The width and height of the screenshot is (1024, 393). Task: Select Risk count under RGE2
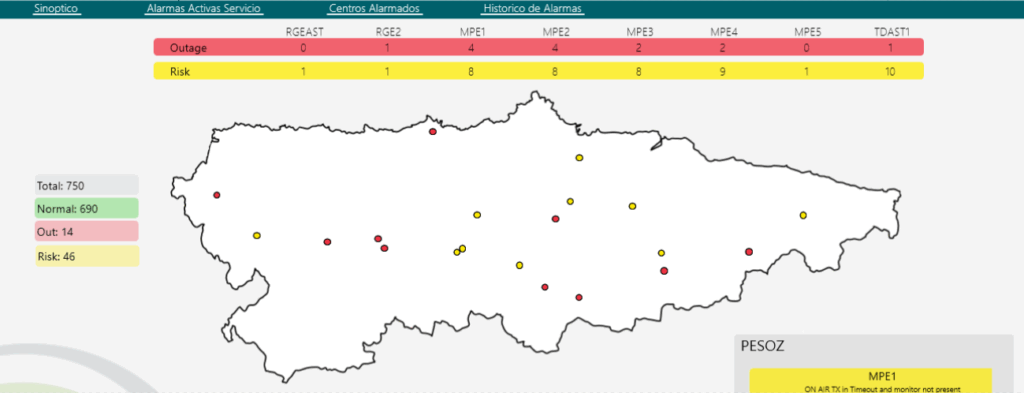(387, 72)
